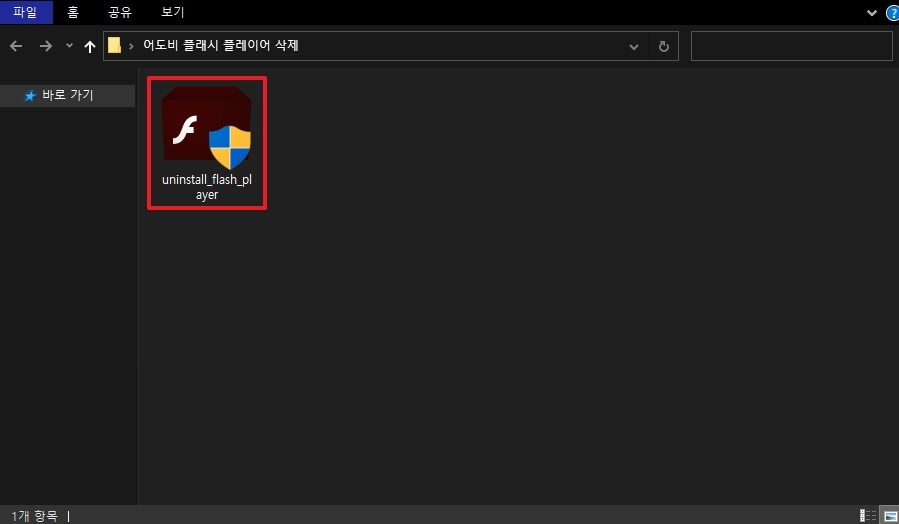This screenshot has width=899, height=524.
Task: Open Help with the question mark icon
Action: pyautogui.click(x=893, y=13)
